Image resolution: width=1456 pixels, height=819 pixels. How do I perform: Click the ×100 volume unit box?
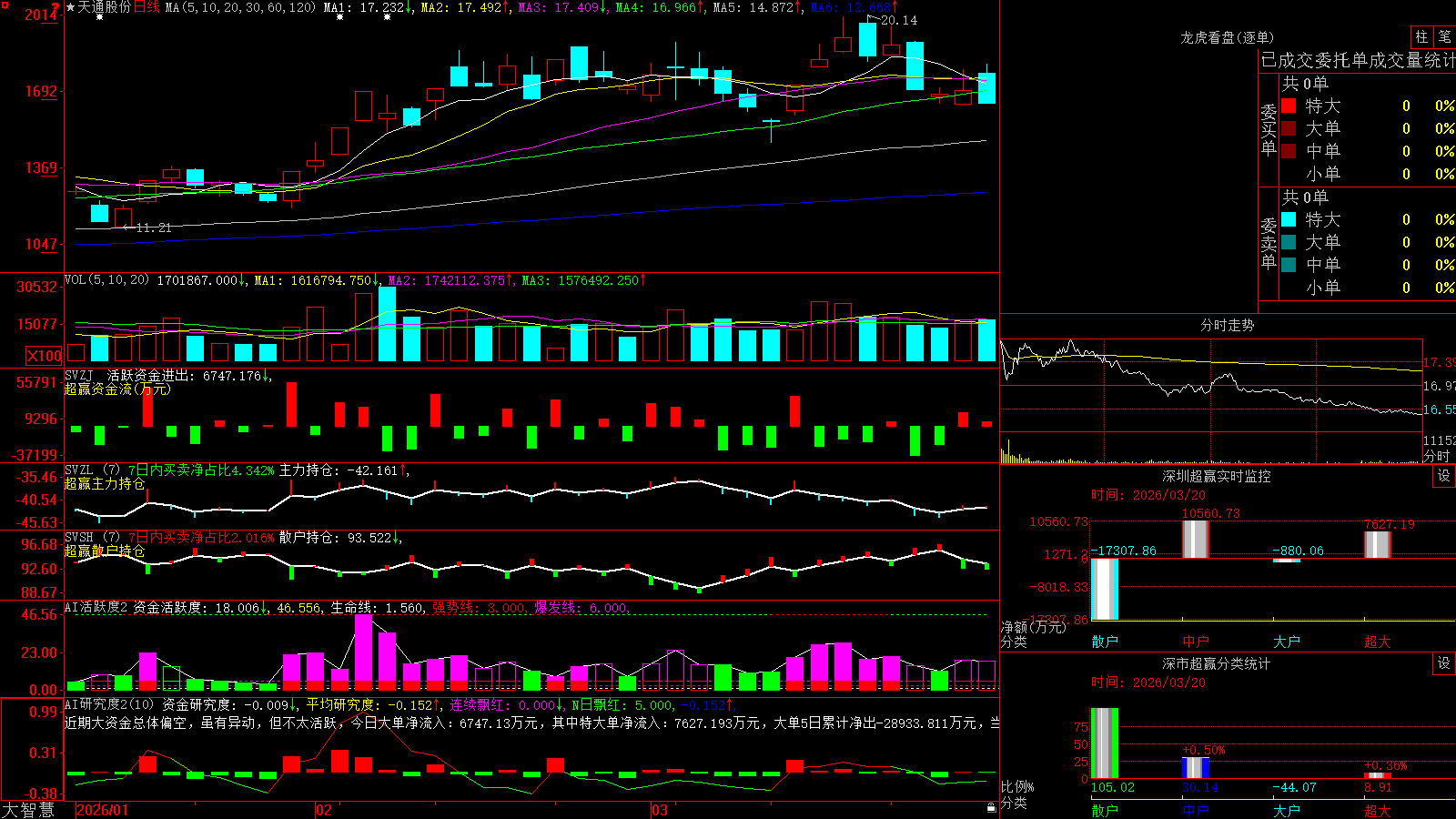click(45, 356)
